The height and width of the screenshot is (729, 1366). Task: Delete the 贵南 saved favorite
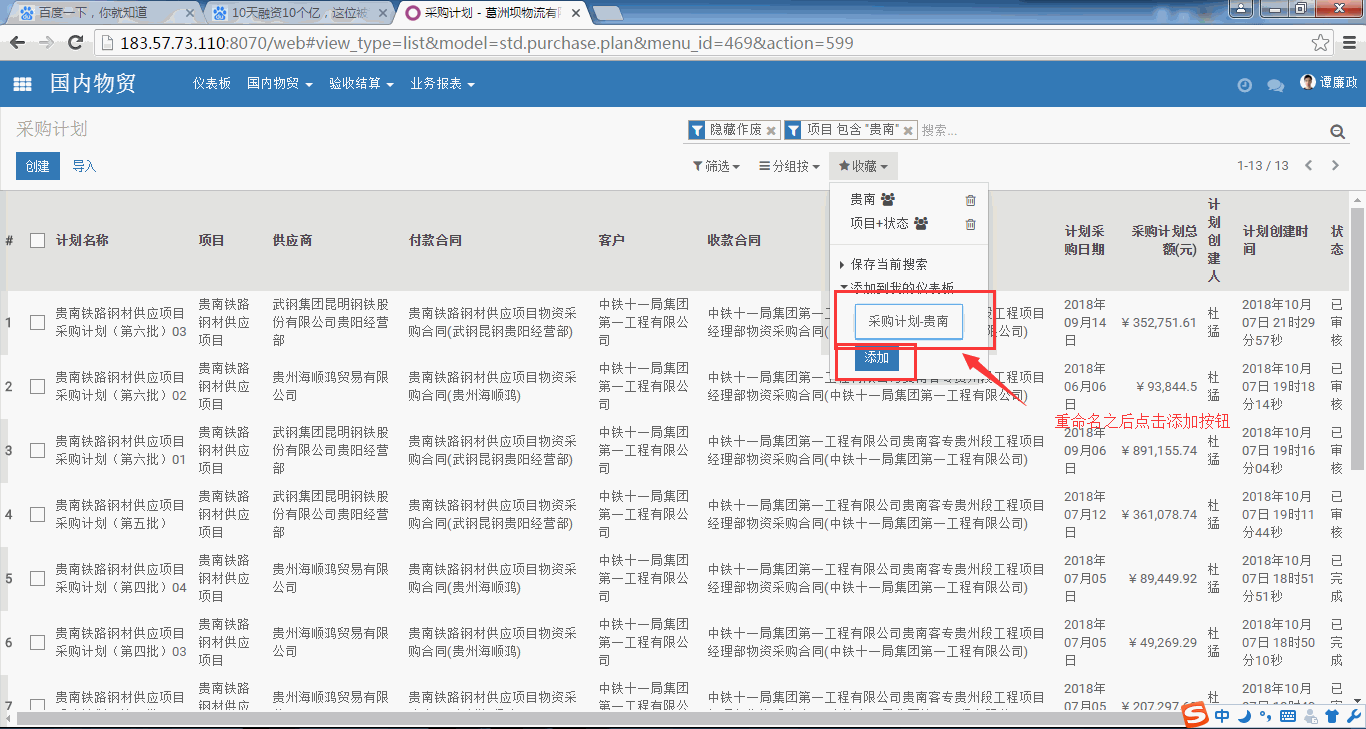click(x=970, y=200)
